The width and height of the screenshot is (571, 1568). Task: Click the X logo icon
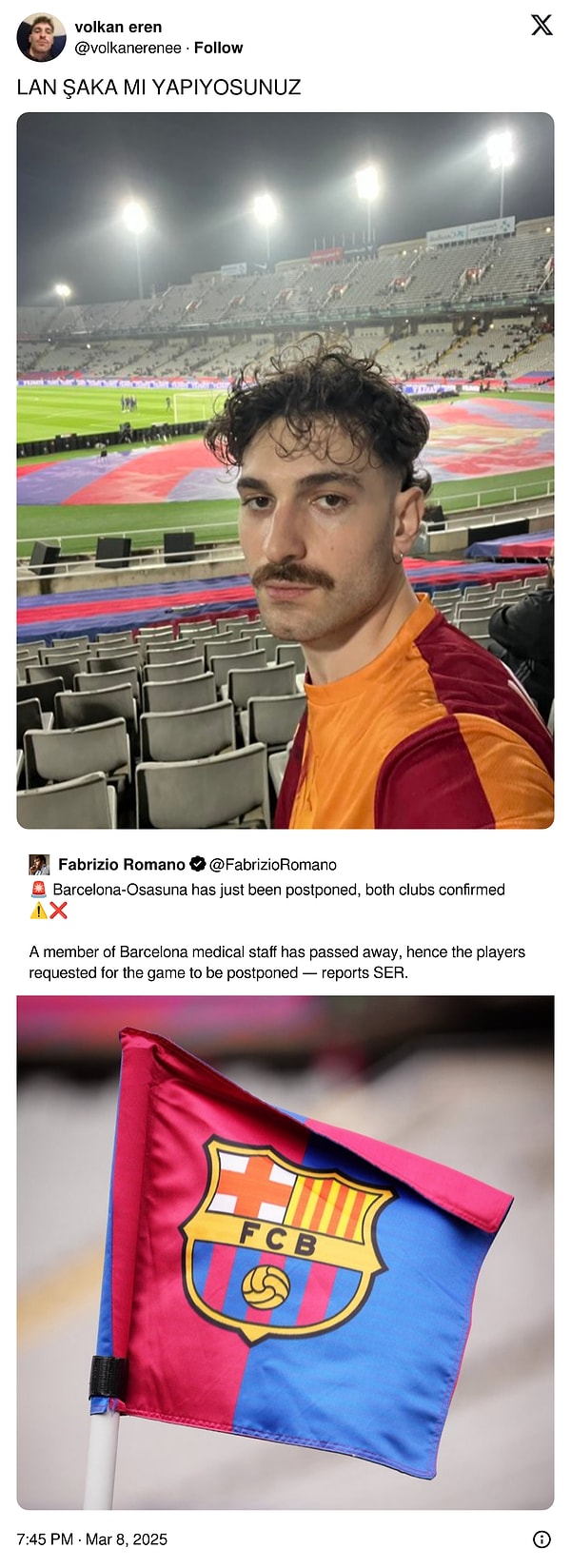pyautogui.click(x=541, y=26)
